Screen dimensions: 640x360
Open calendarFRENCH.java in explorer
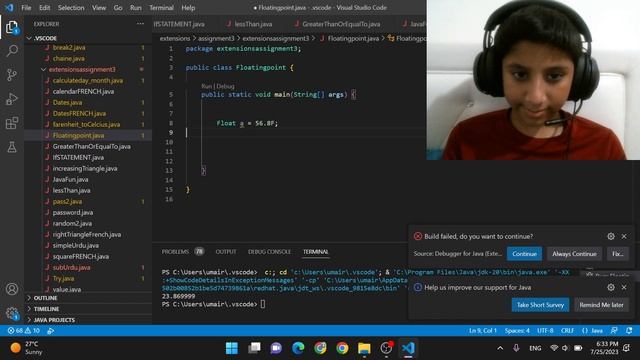[x=83, y=91]
